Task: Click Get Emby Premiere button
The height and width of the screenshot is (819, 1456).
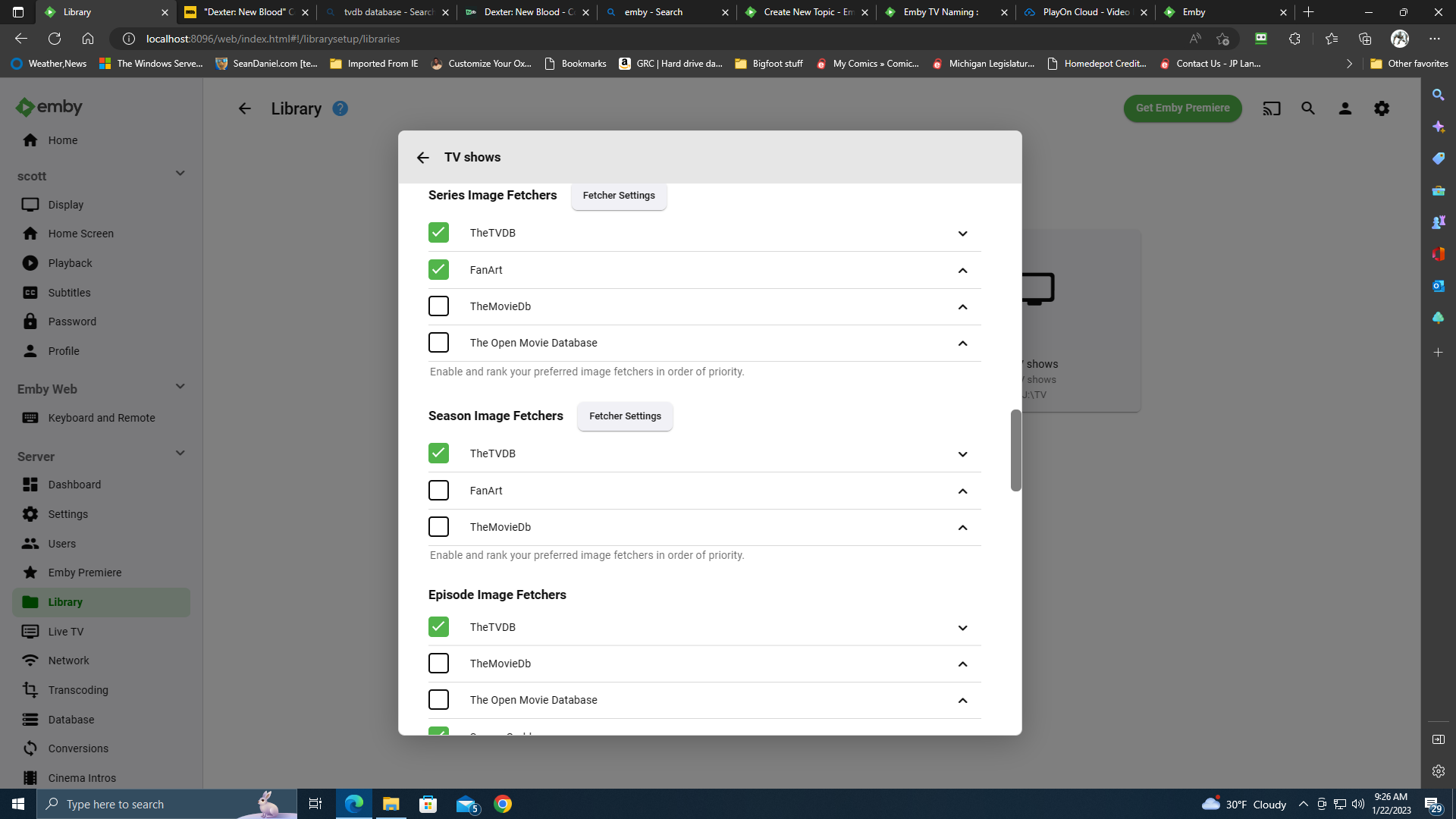Action: [1182, 108]
